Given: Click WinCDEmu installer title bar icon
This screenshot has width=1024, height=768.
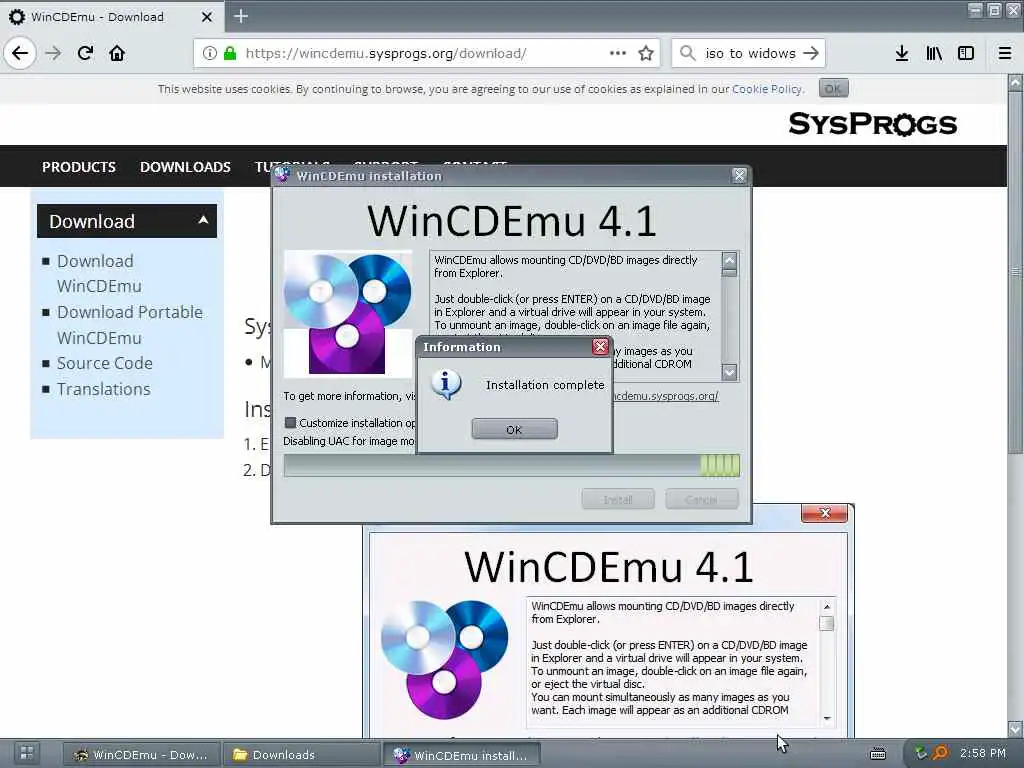Looking at the screenshot, I should coord(283,175).
